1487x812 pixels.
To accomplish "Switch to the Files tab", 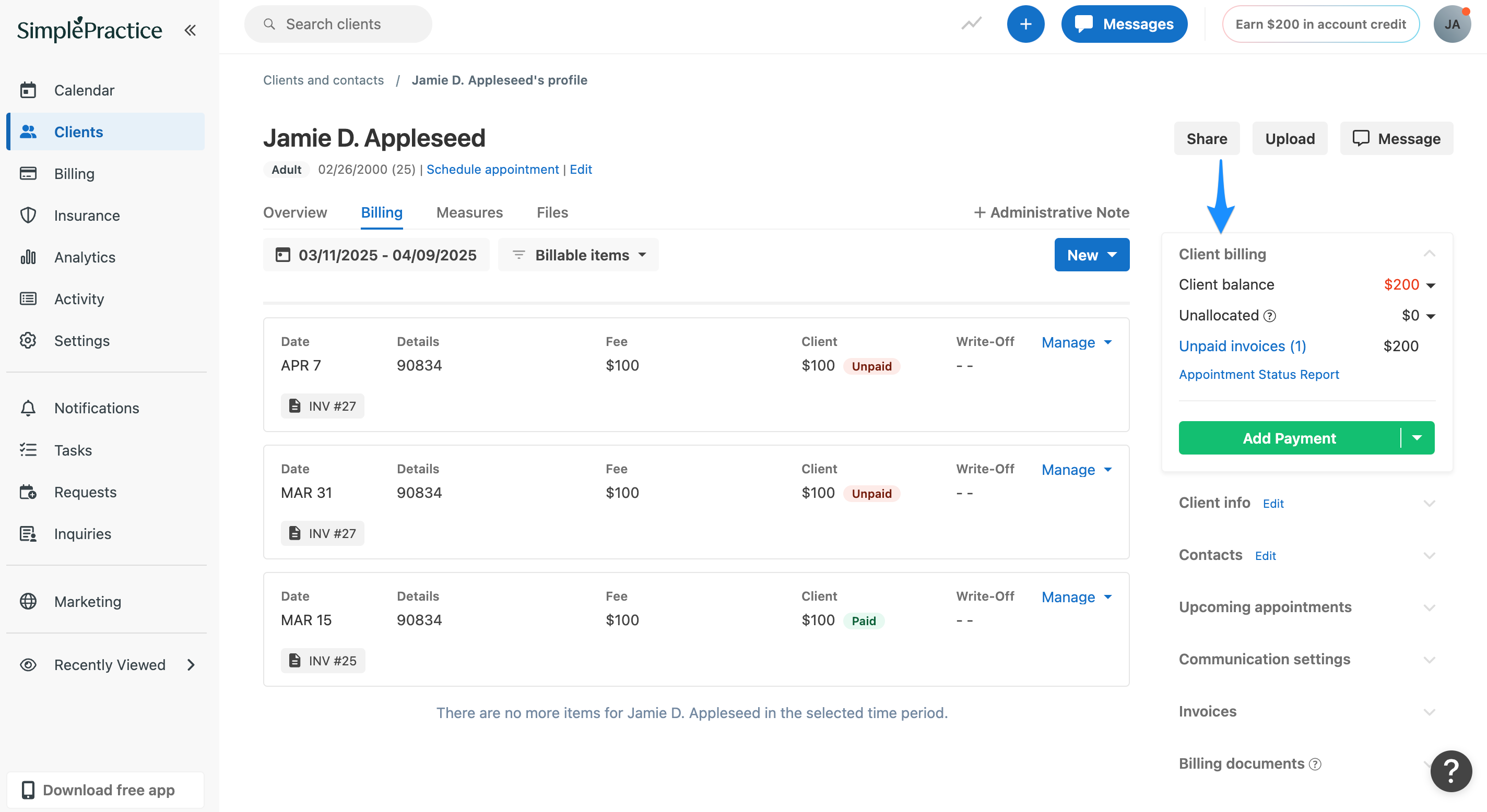I will click(552, 213).
